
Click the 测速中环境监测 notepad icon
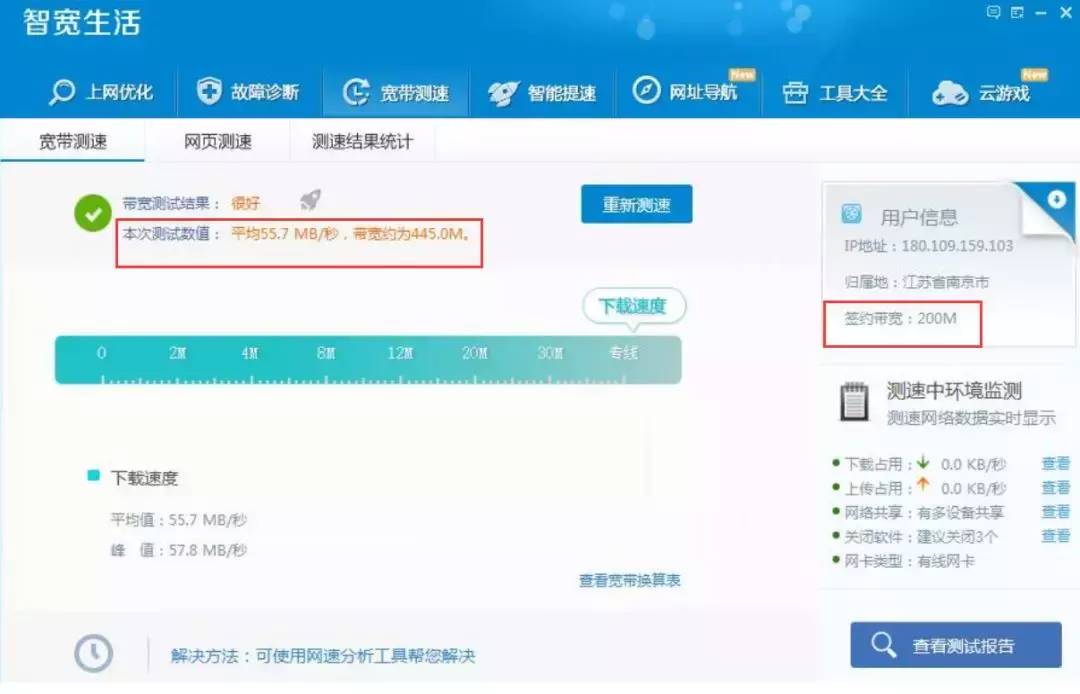(854, 401)
